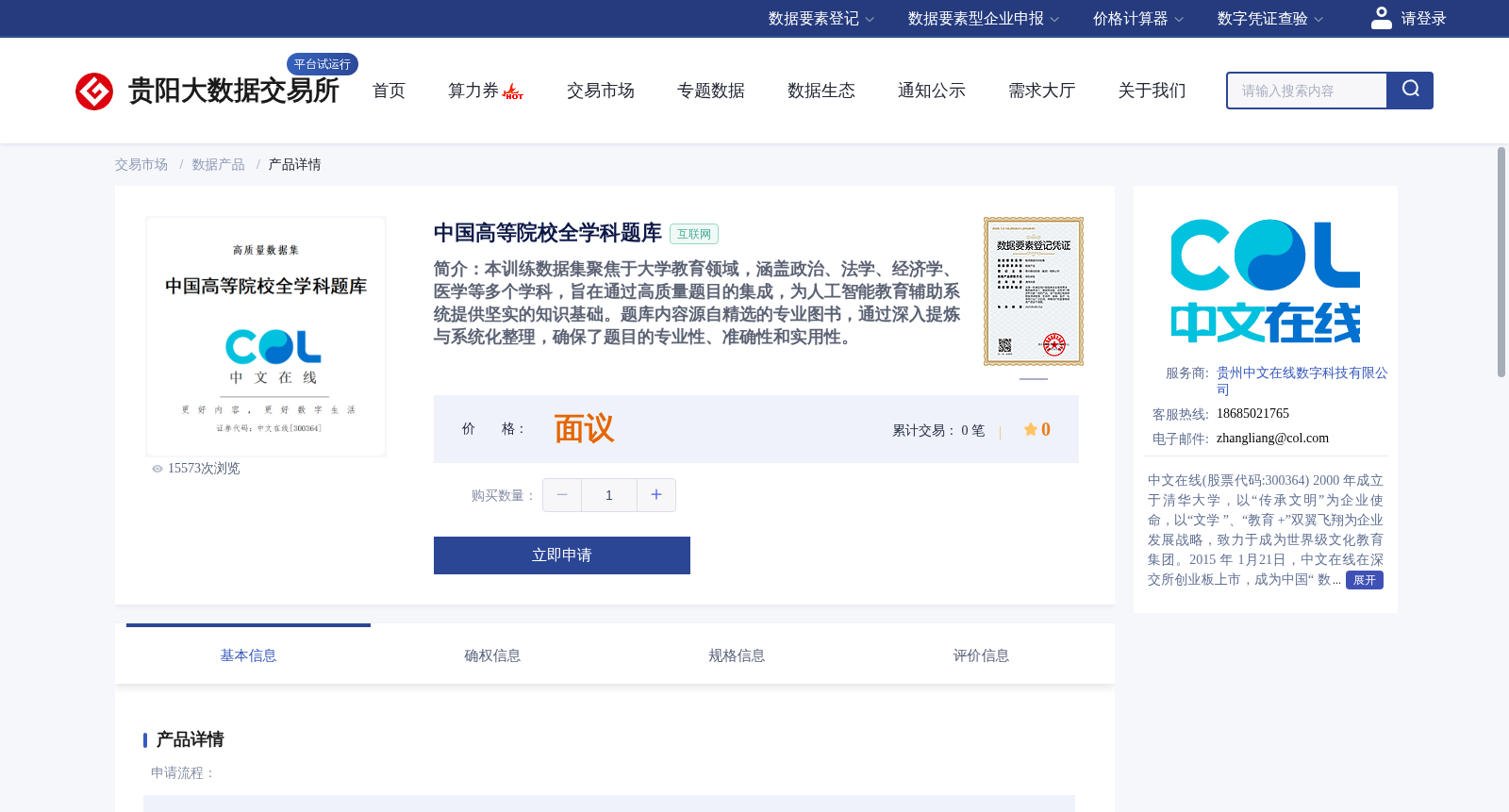Open 通知公示 navigation item
This screenshot has height=812, width=1509.
[x=932, y=91]
